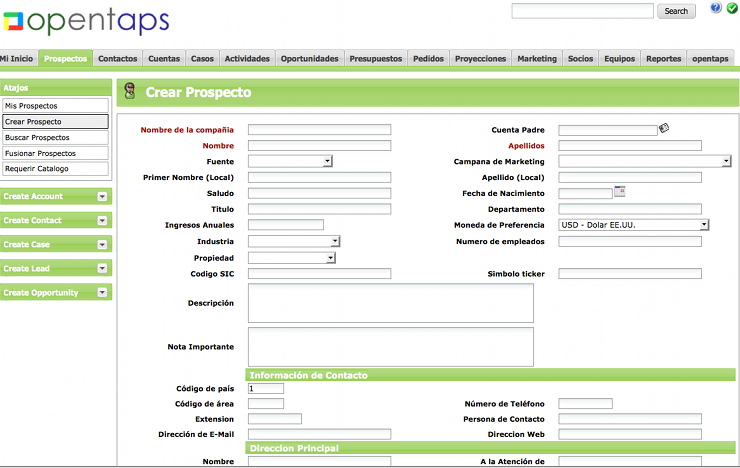
Task: Click the Código de área field
Action: pos(266,404)
